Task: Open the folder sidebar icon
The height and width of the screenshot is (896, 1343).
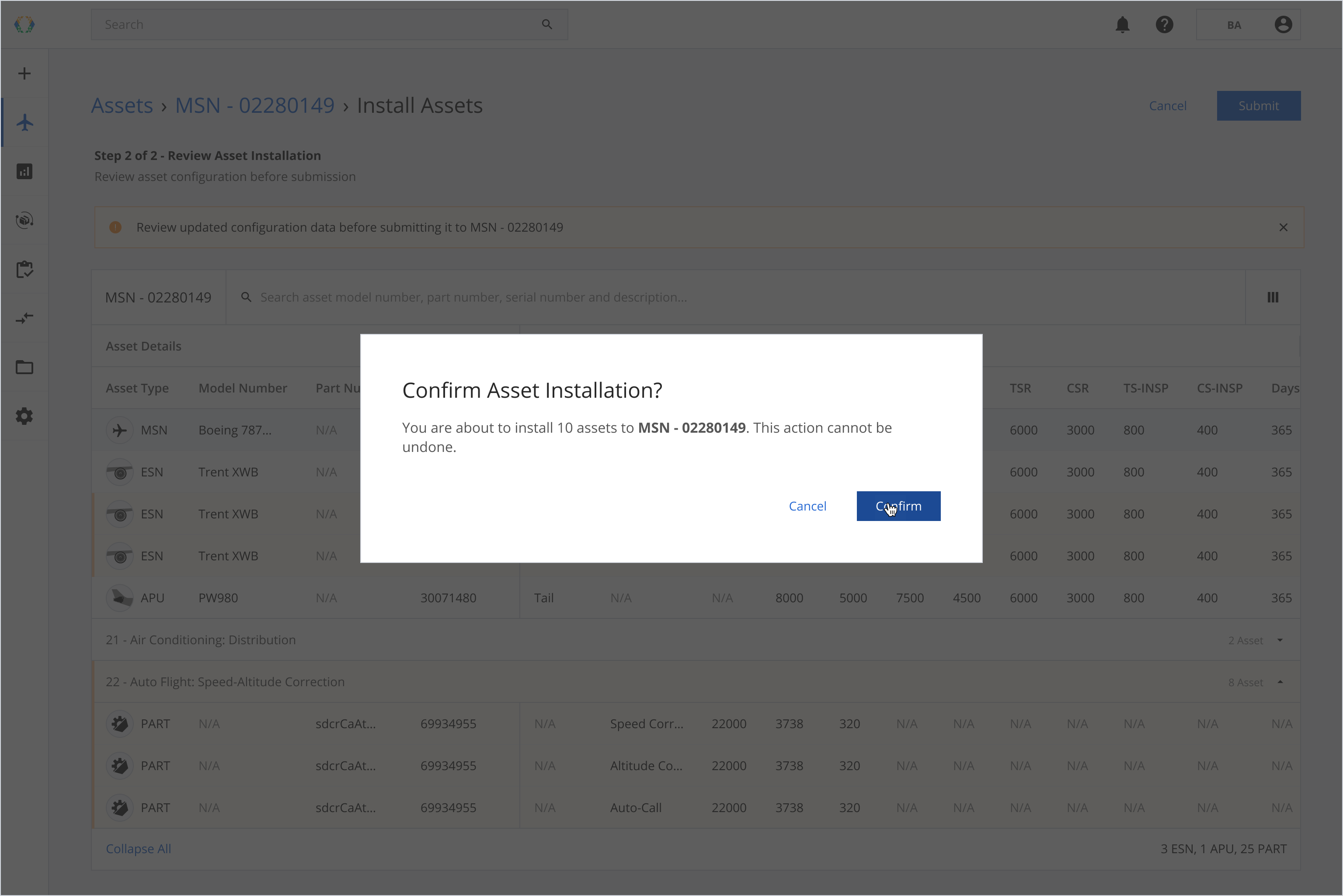Action: [x=24, y=367]
